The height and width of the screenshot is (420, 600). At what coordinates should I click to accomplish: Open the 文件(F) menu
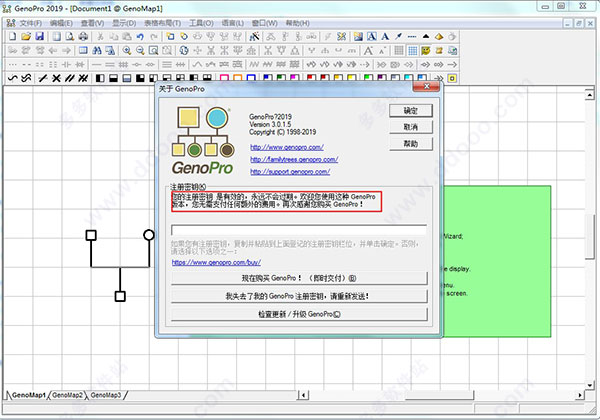(31, 23)
